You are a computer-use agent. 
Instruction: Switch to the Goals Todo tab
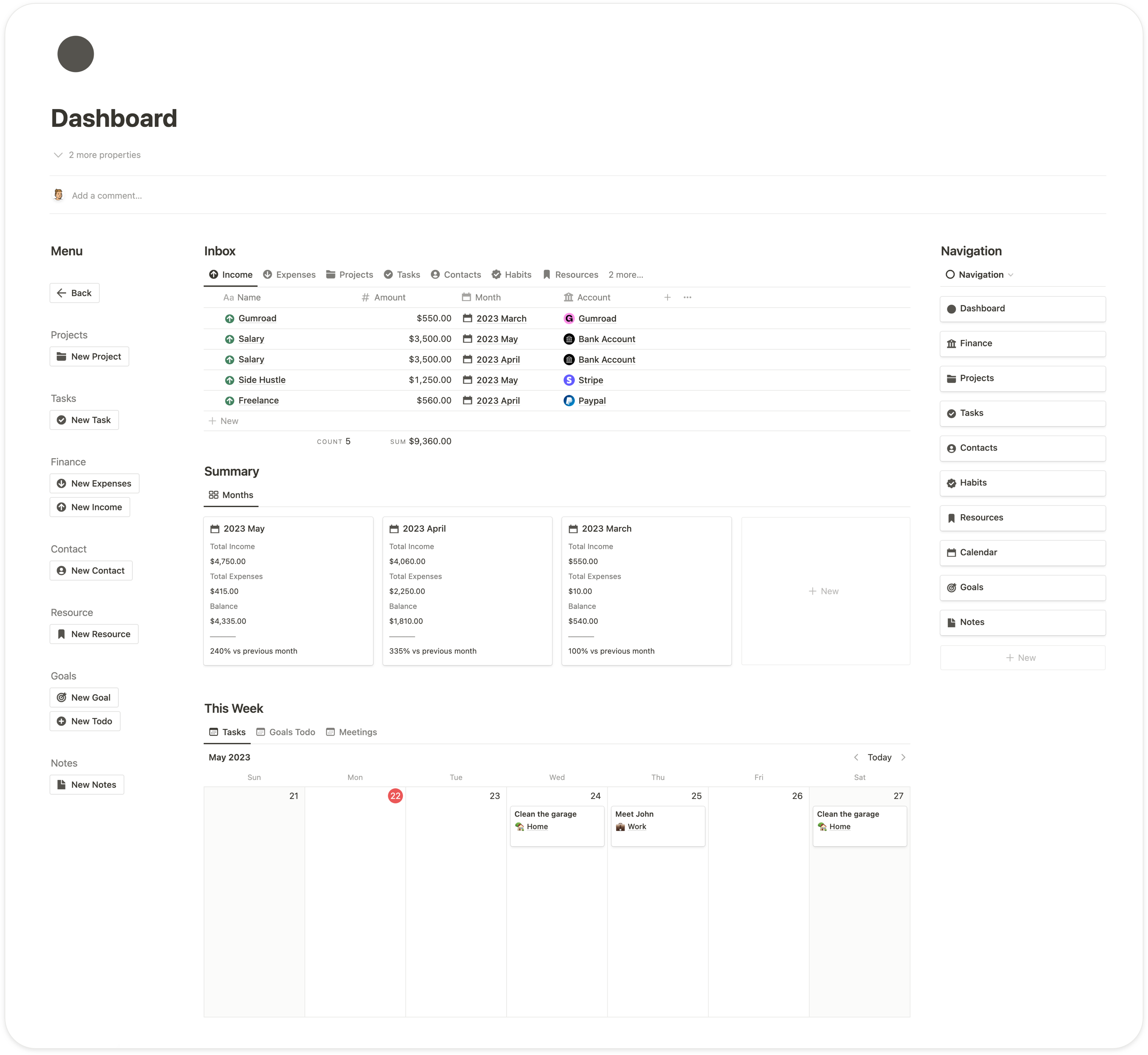tap(285, 732)
